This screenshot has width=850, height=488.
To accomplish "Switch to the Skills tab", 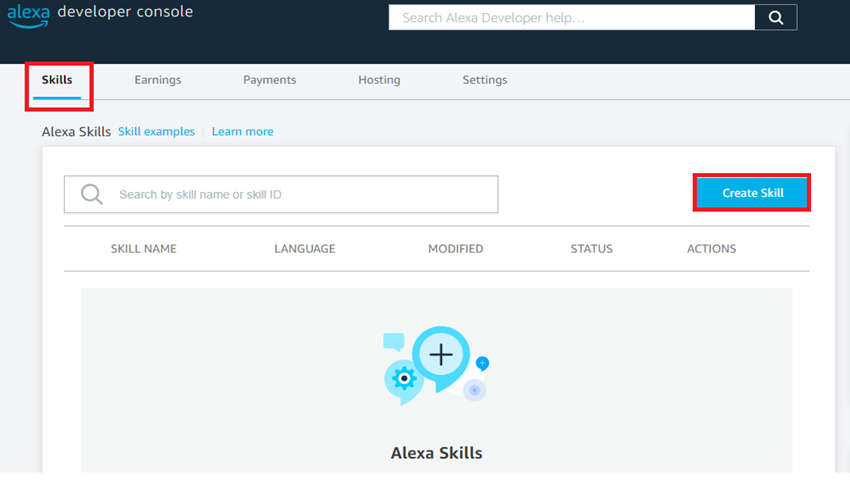I will pyautogui.click(x=57, y=80).
